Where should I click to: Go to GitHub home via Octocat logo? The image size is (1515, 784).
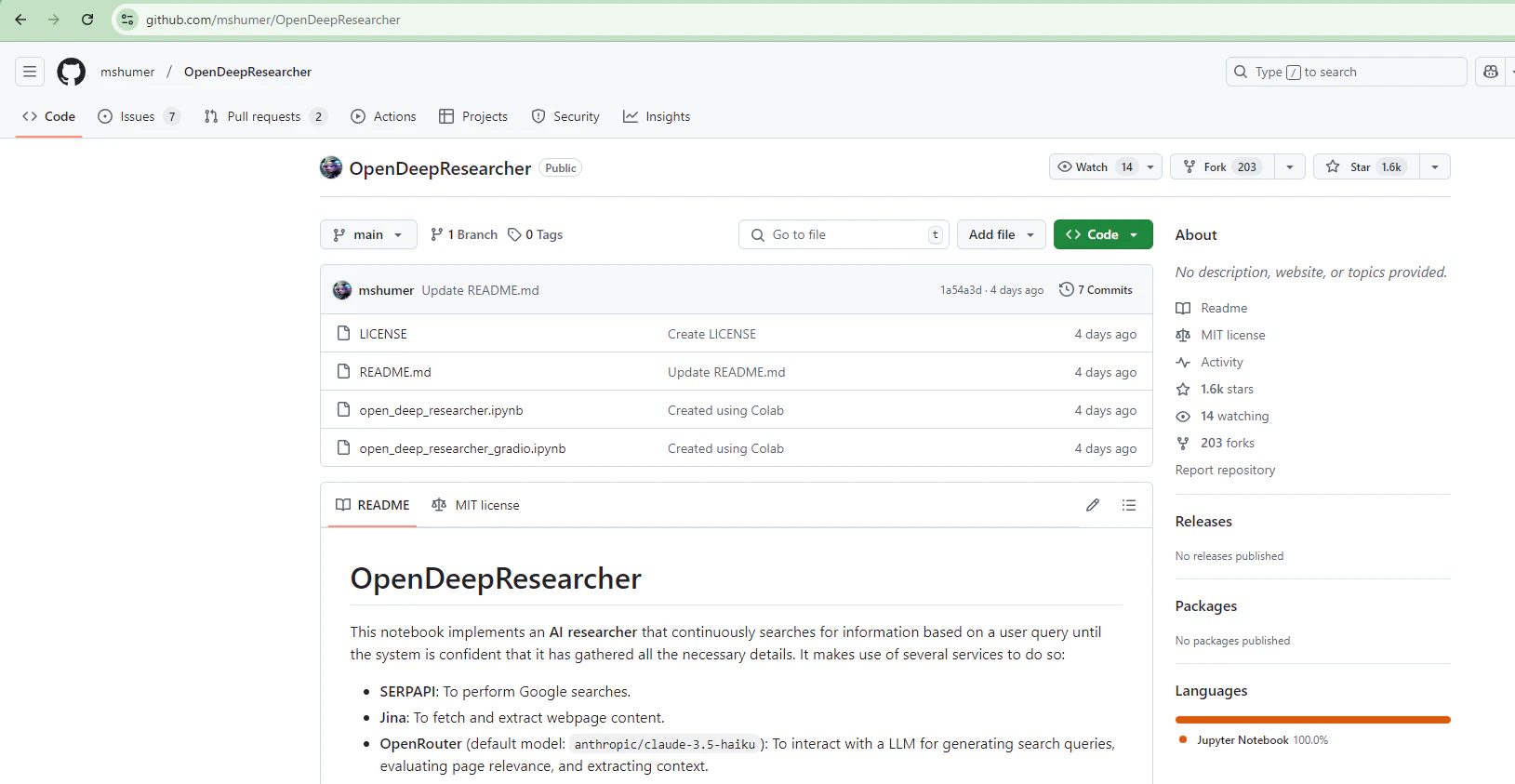click(72, 72)
